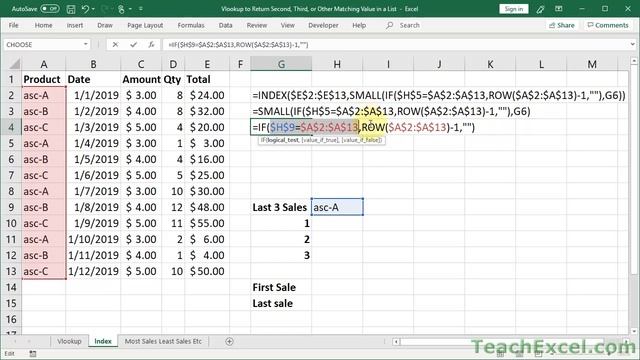The image size is (640, 360).
Task: Click the $55.00 total cell
Action: click(x=207, y=223)
